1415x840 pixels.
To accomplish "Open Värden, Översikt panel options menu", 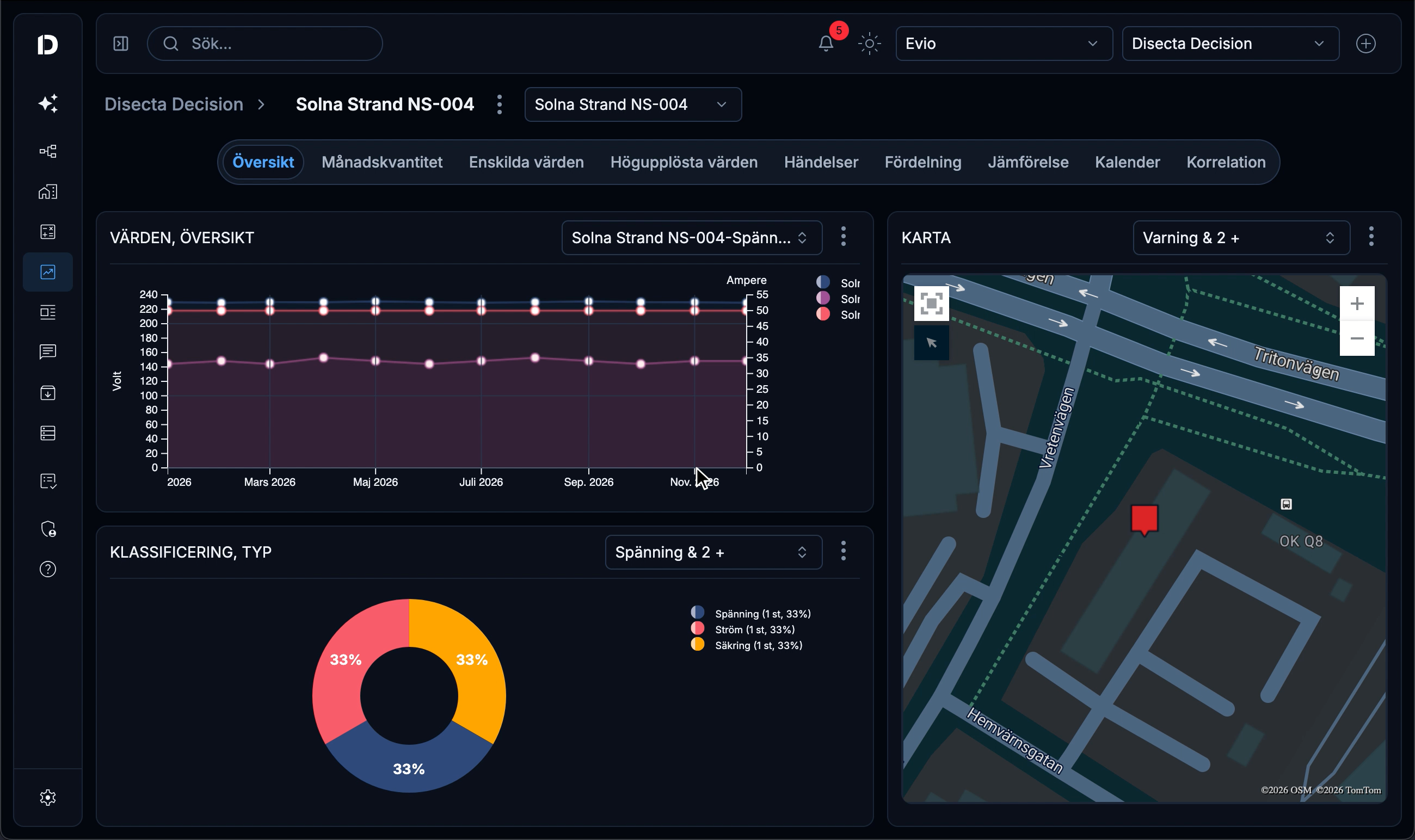I will click(844, 237).
